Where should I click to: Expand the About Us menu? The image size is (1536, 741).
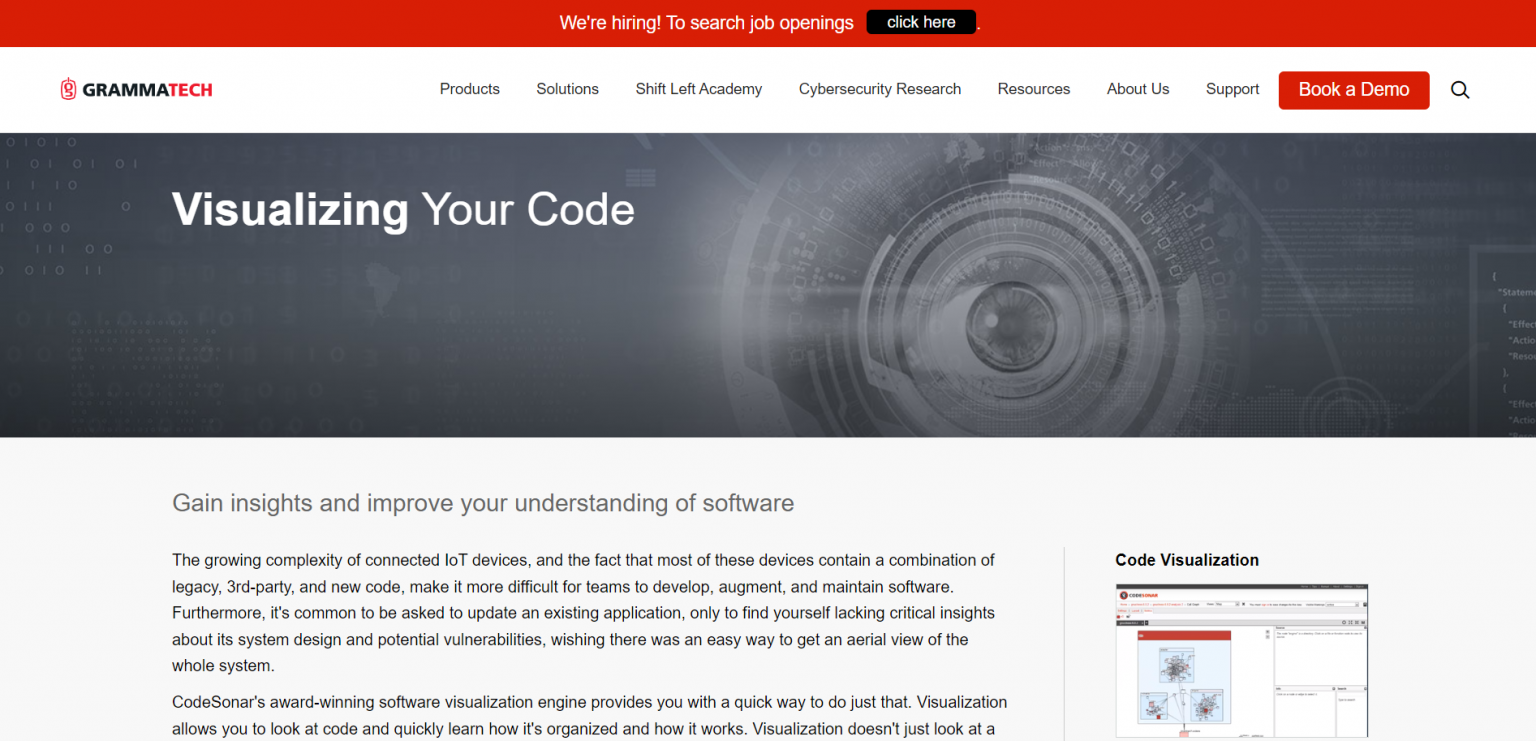pos(1137,89)
